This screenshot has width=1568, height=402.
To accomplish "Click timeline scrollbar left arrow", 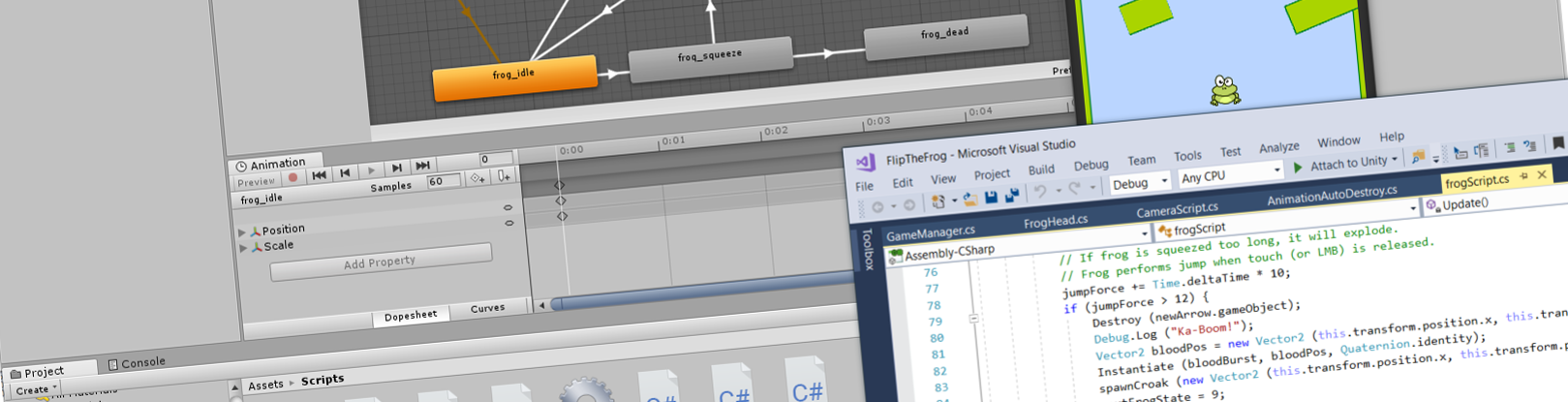I will click(541, 305).
